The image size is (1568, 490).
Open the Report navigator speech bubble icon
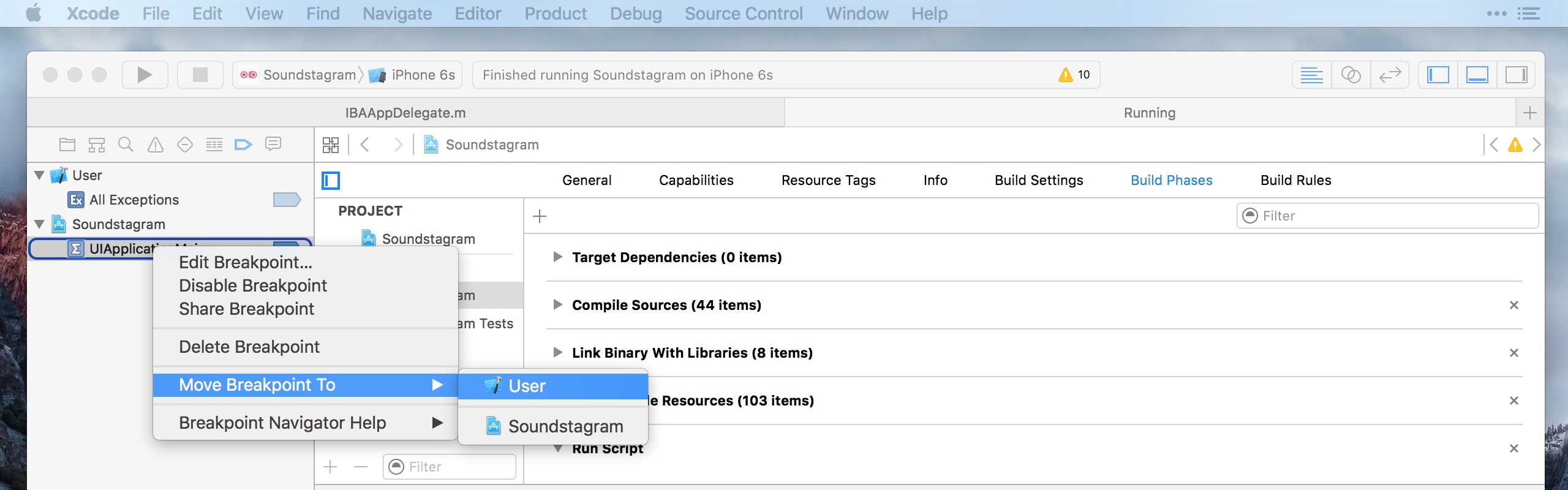(273, 144)
